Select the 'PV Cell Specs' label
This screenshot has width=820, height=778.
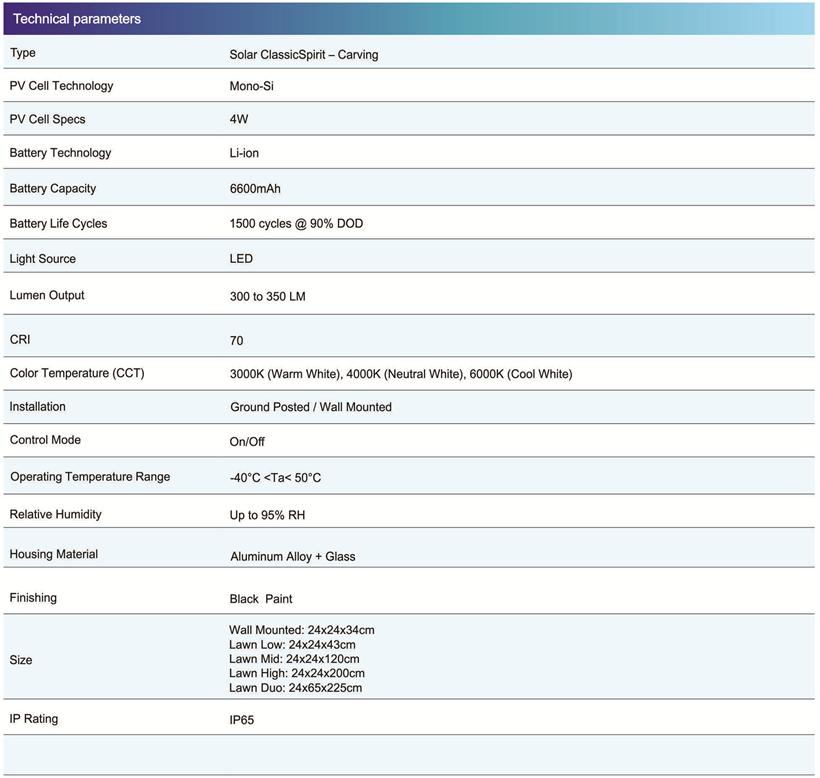(x=48, y=119)
